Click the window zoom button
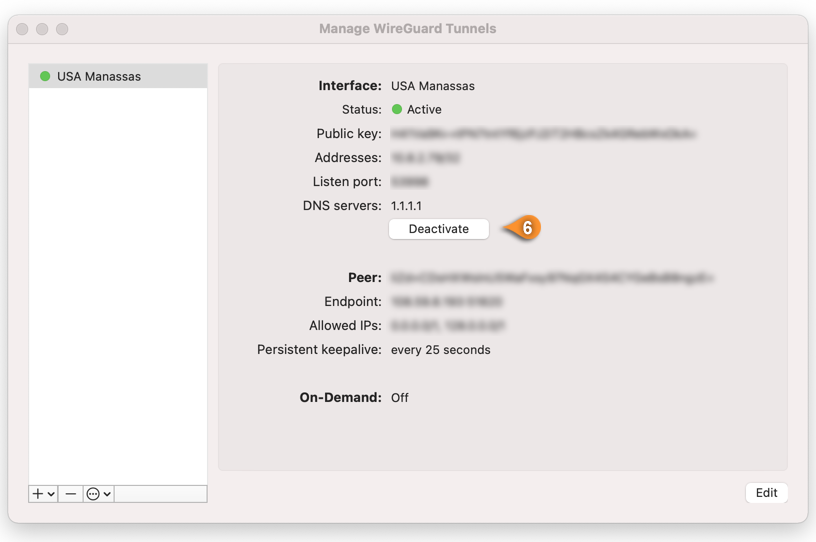This screenshot has width=816, height=542. [x=62, y=29]
